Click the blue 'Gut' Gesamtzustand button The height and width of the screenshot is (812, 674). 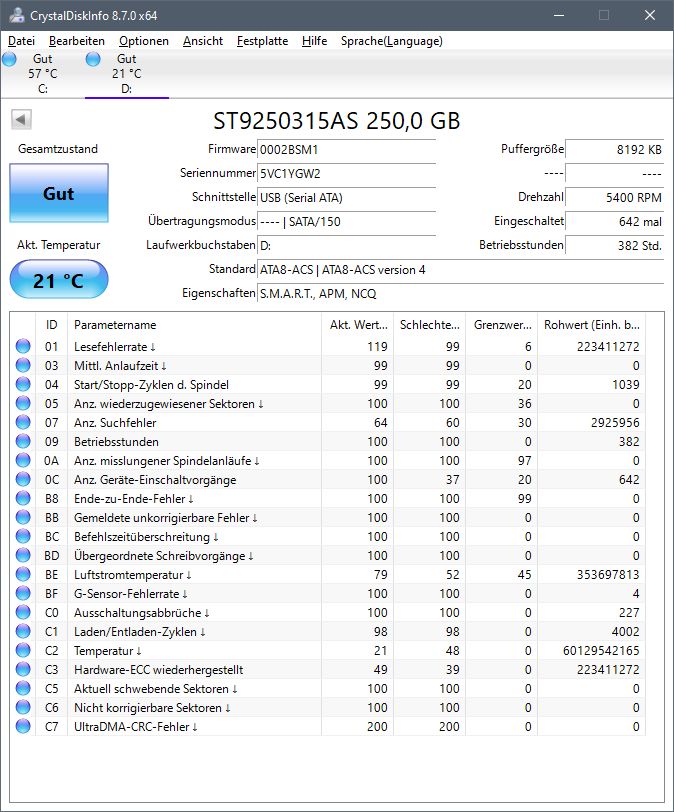tap(58, 194)
